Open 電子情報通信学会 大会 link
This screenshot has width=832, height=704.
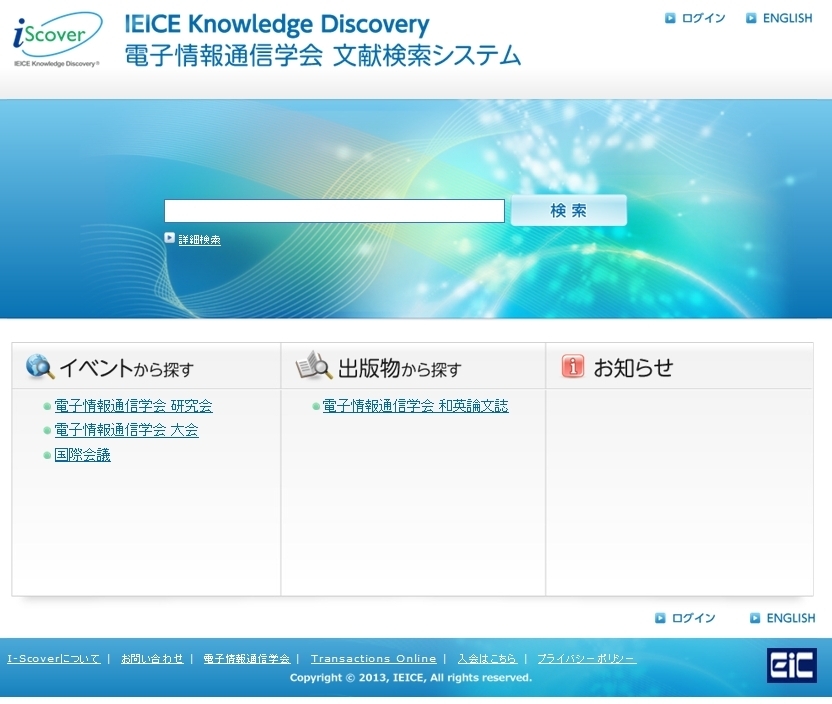[x=126, y=430]
